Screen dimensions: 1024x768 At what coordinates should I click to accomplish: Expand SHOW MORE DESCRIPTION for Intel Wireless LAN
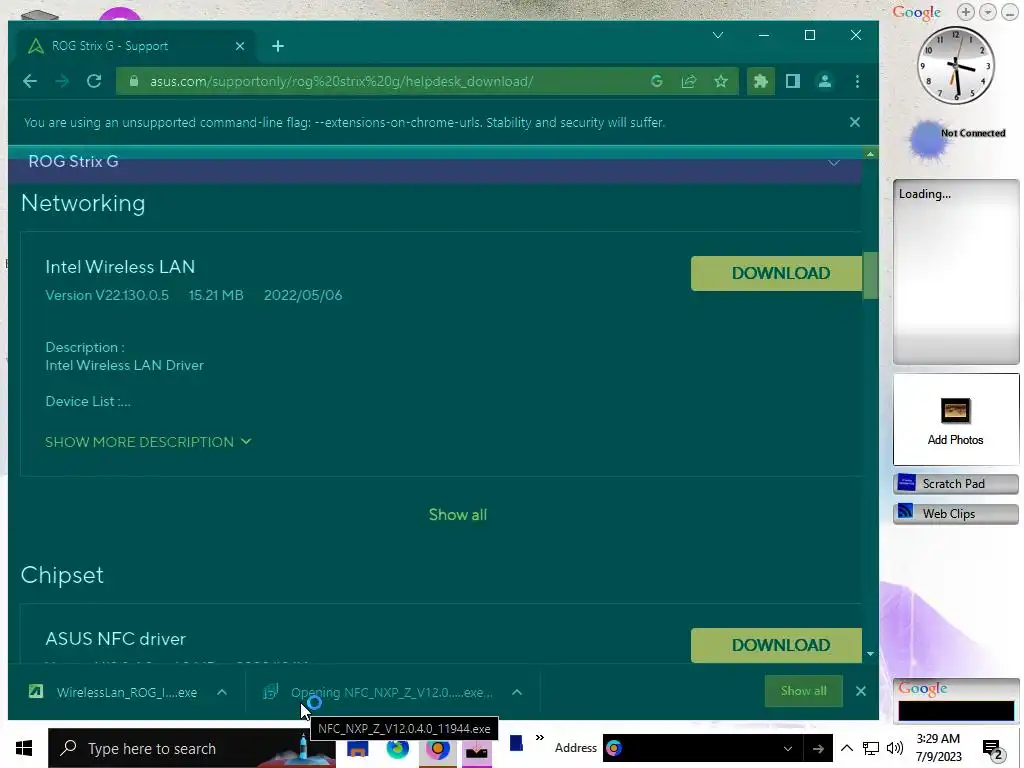click(x=148, y=442)
